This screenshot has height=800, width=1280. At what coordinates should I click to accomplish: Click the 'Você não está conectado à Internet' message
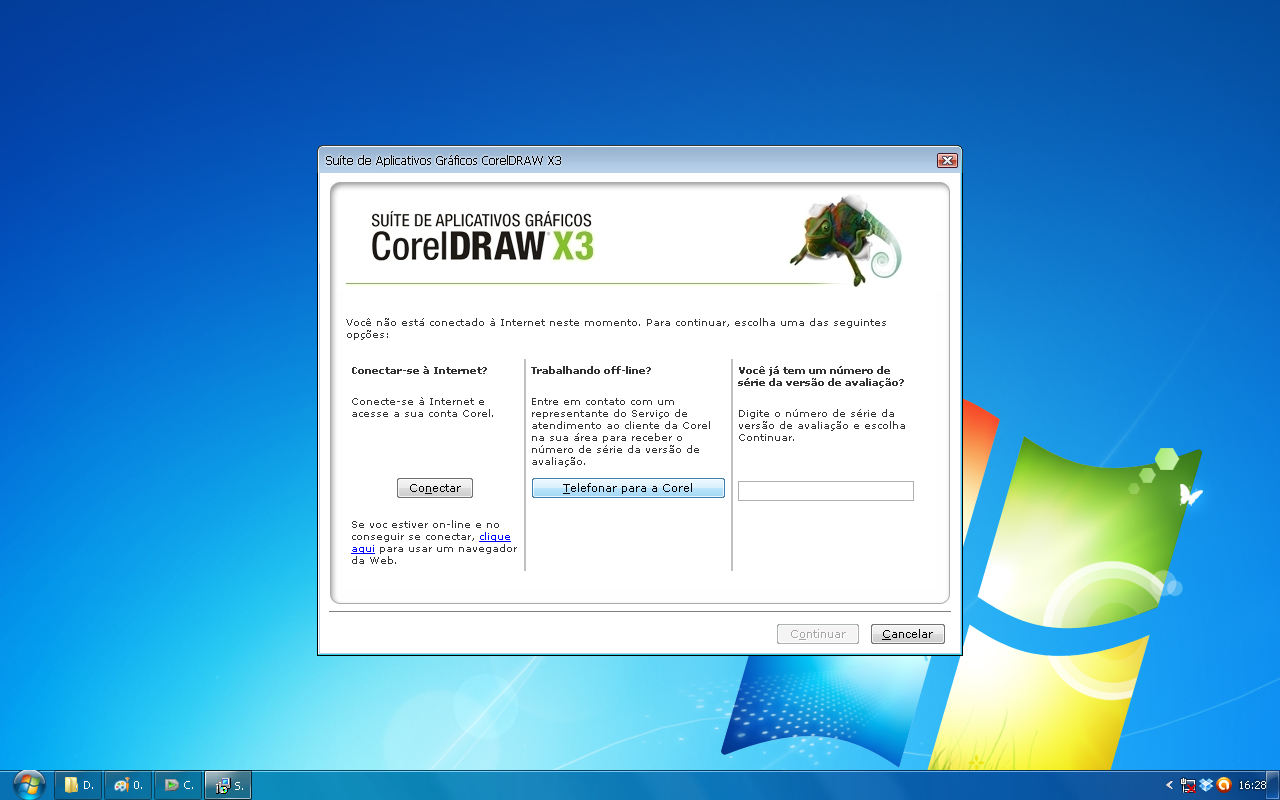[616, 328]
